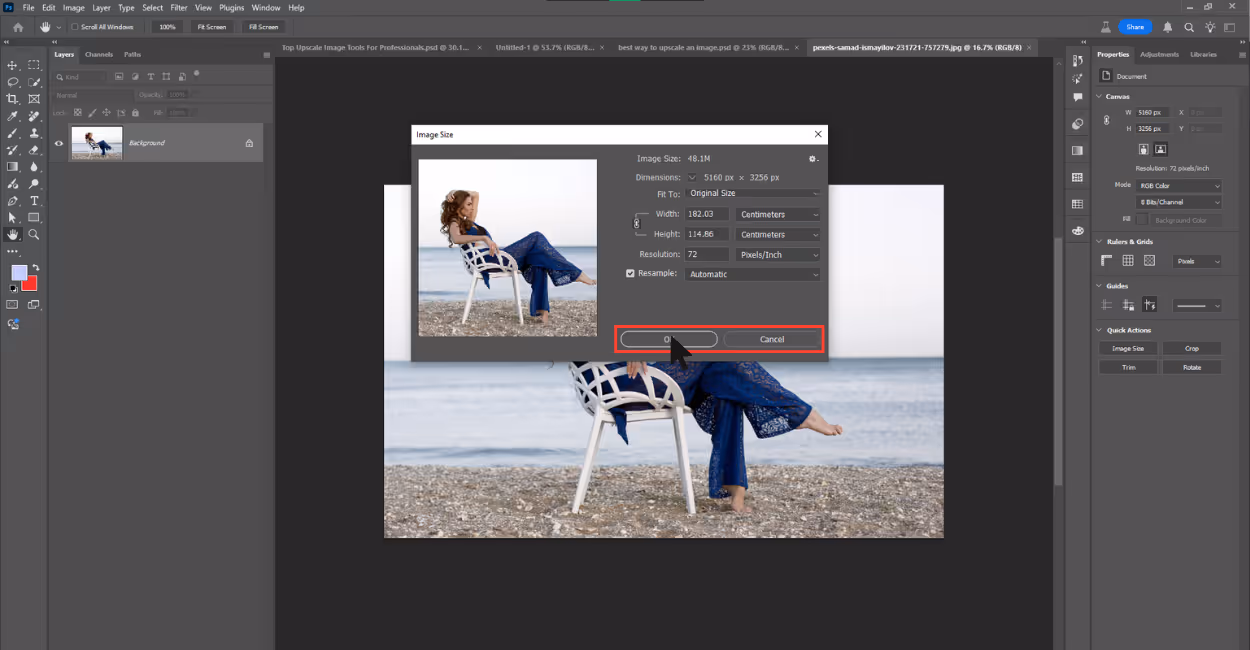Select the Zoom tool
This screenshot has height=650, width=1250.
pos(34,235)
